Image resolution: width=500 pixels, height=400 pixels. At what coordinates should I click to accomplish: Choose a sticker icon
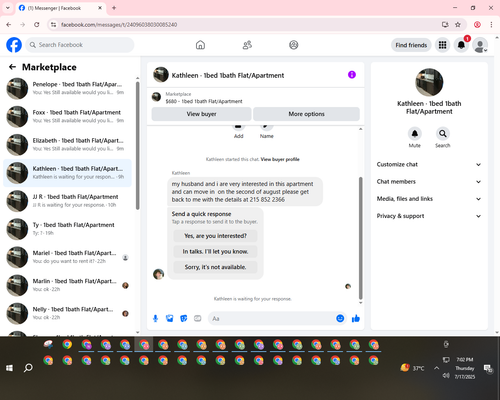point(184,319)
